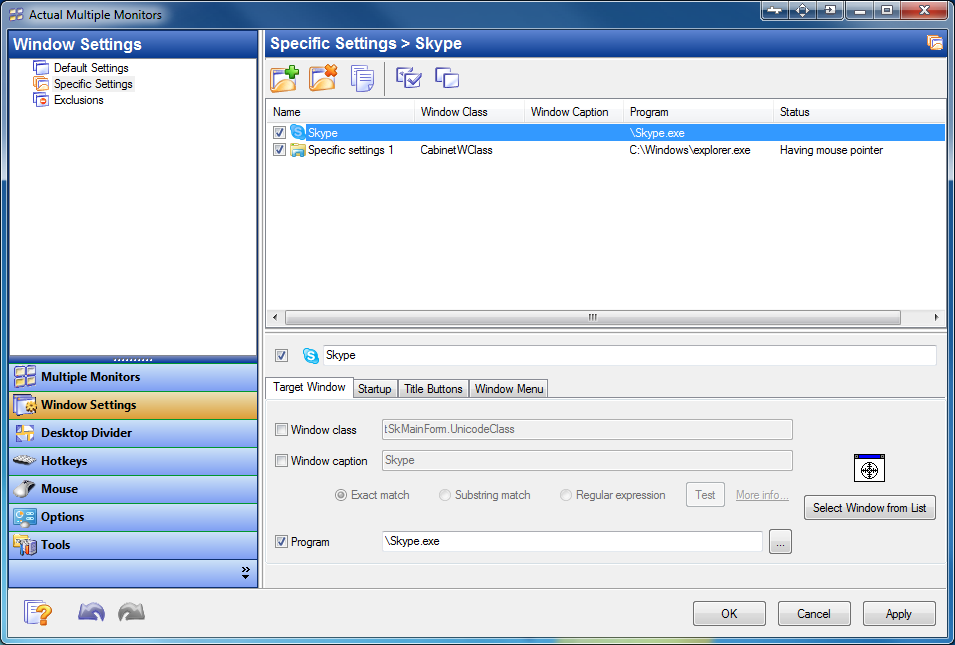Screen dimensions: 955x645
Task: Open the Desktop Divider section
Action: tap(133, 433)
